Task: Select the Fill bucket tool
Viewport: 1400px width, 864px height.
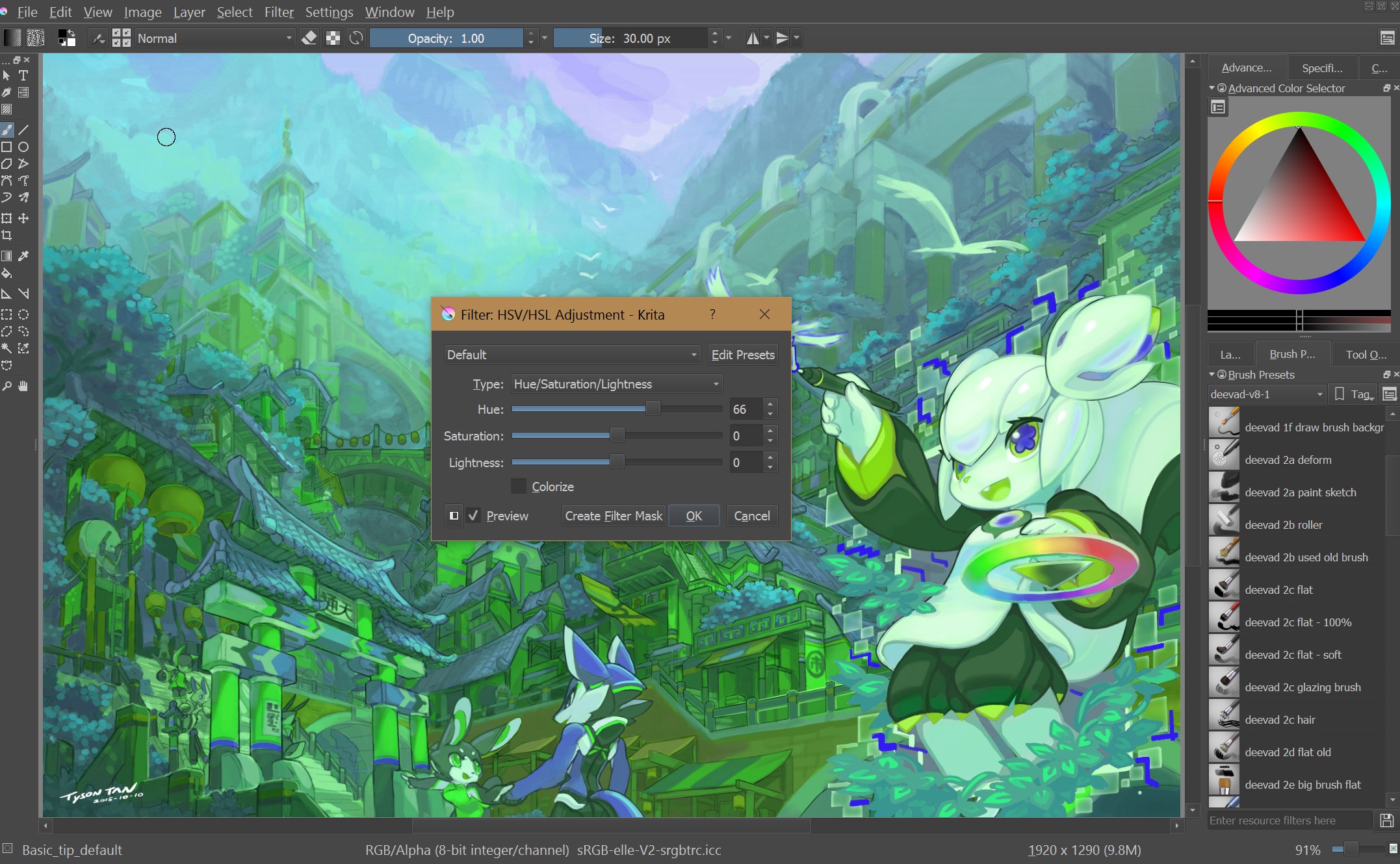Action: (6, 273)
